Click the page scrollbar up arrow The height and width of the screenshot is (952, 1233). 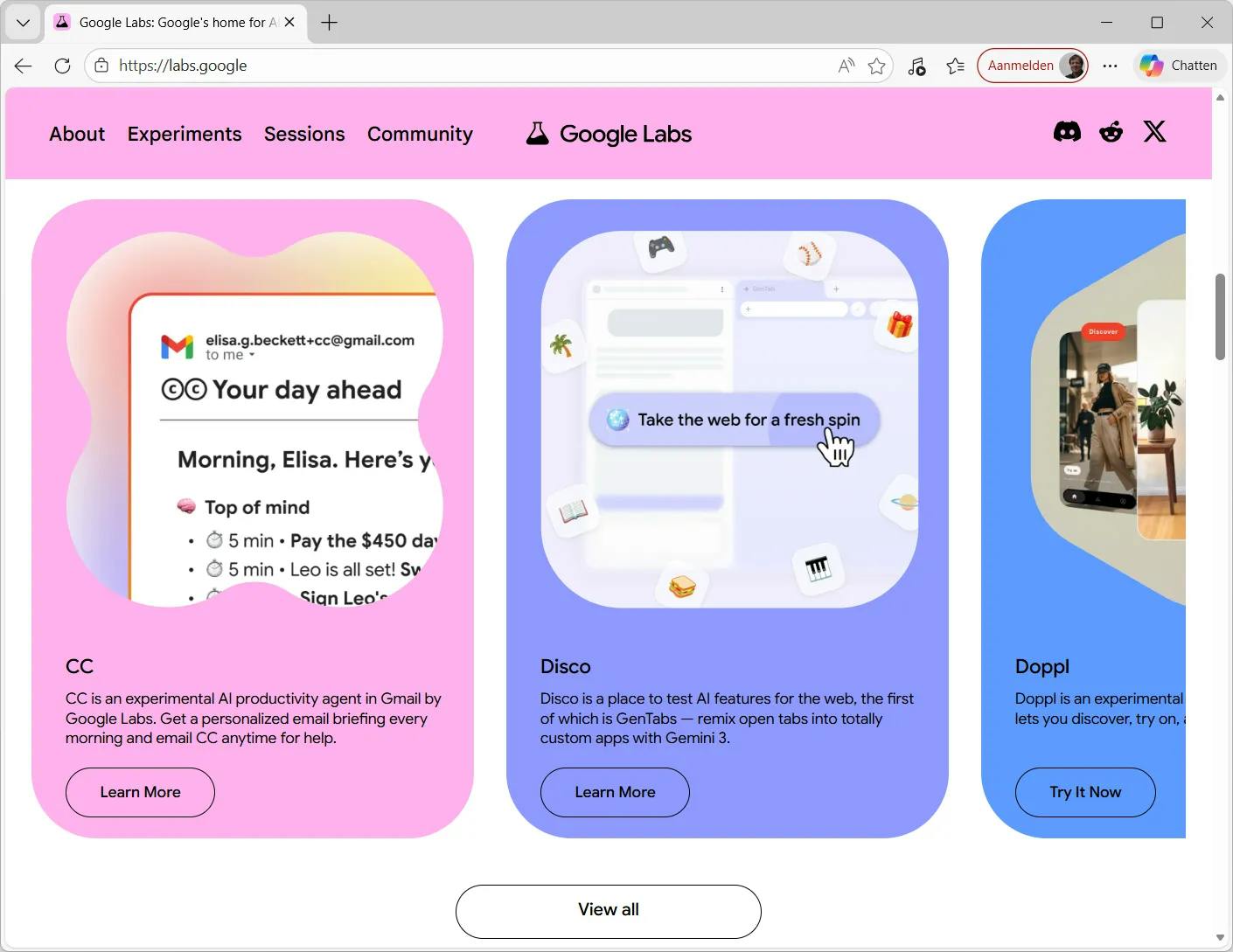pos(1220,97)
